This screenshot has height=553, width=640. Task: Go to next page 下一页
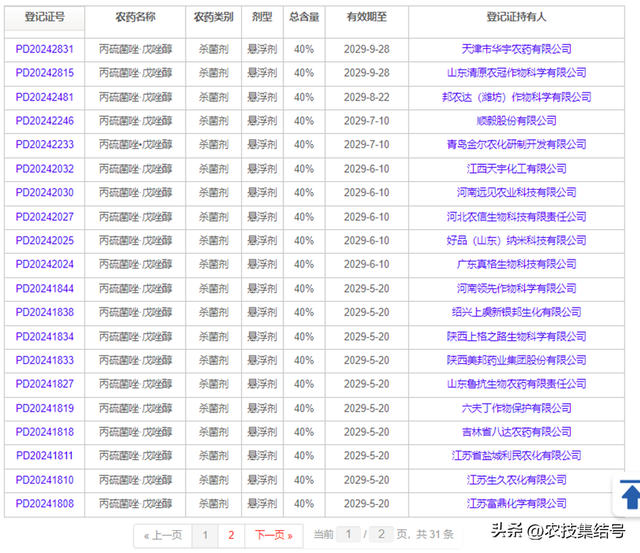273,535
